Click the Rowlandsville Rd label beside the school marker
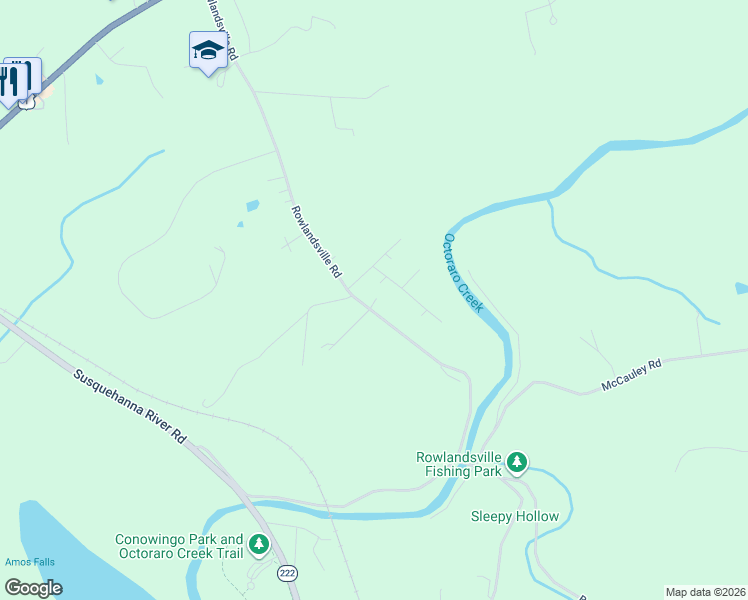Screen dimensions: 748x600 tap(222, 29)
